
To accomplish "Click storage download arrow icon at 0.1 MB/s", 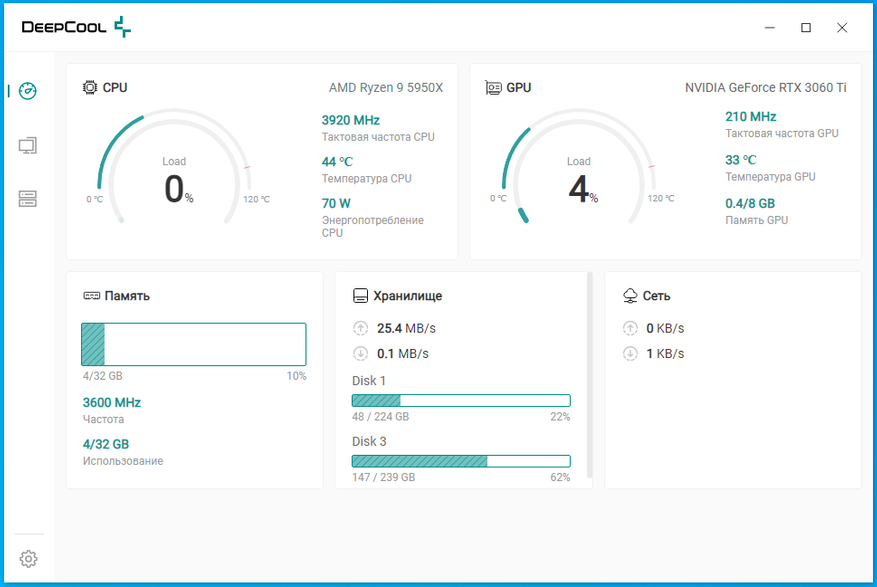I will coord(361,353).
